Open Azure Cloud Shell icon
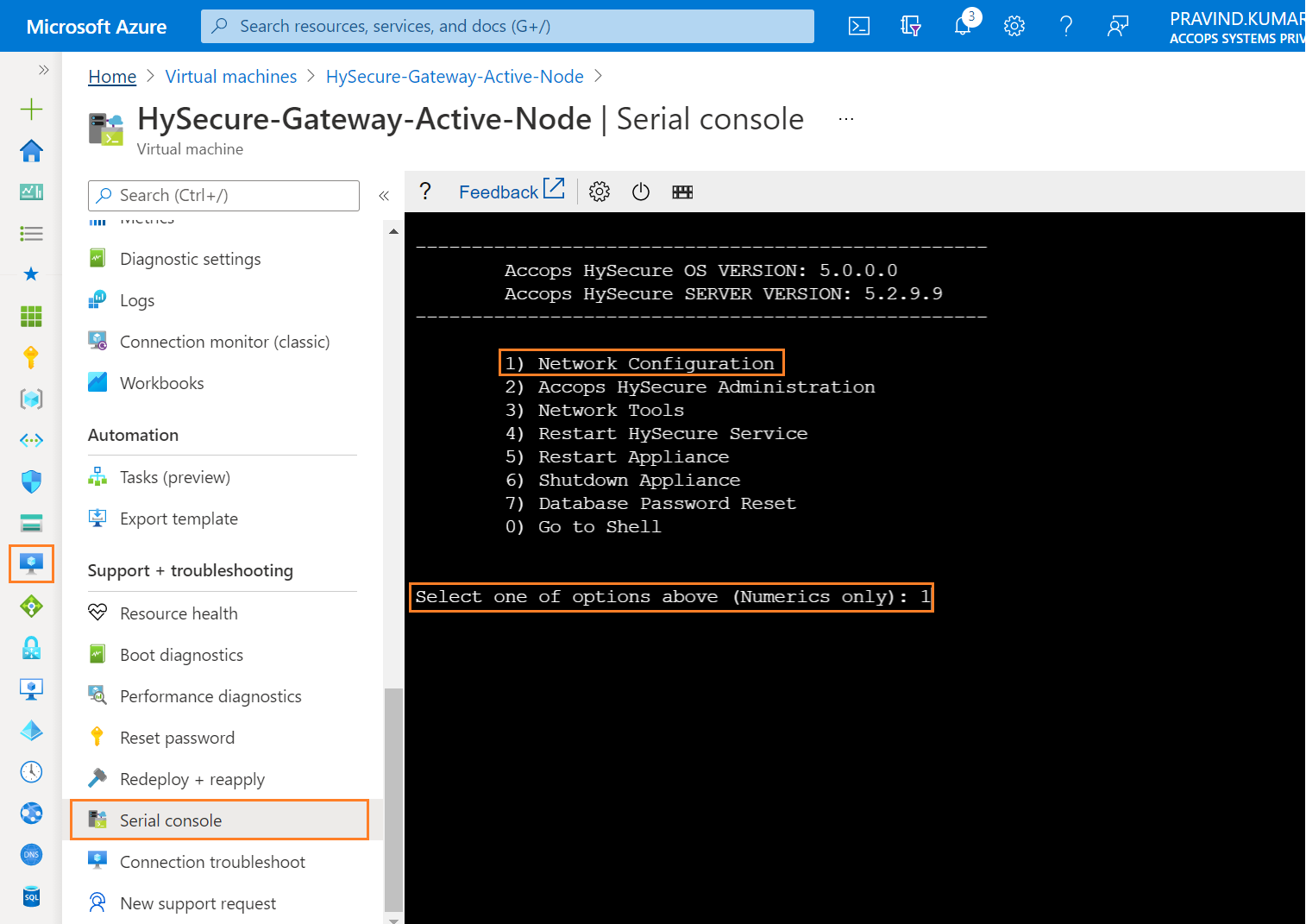The image size is (1306, 924). coord(859,26)
